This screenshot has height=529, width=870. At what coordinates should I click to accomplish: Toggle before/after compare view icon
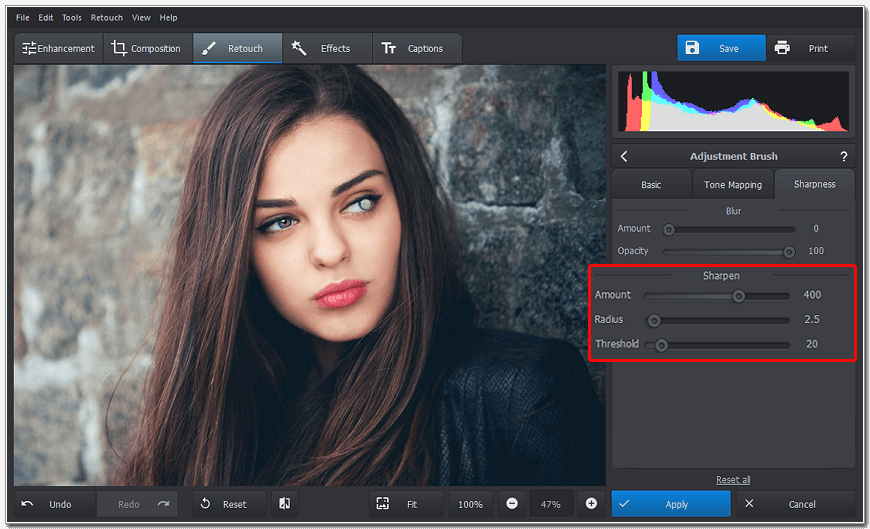tap(285, 503)
